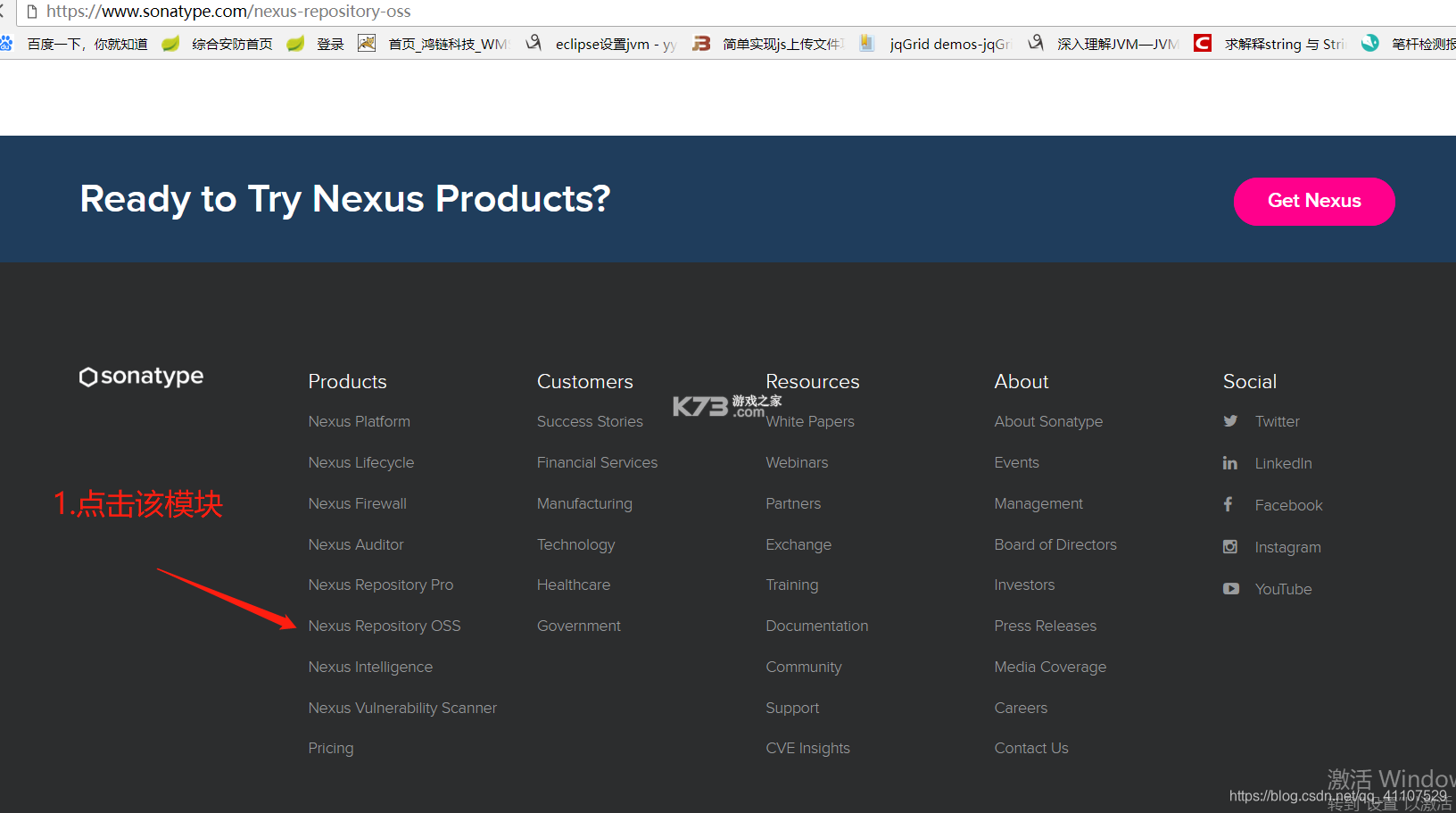This screenshot has height=813, width=1456.
Task: Click the page icon in address bar
Action: point(32,12)
